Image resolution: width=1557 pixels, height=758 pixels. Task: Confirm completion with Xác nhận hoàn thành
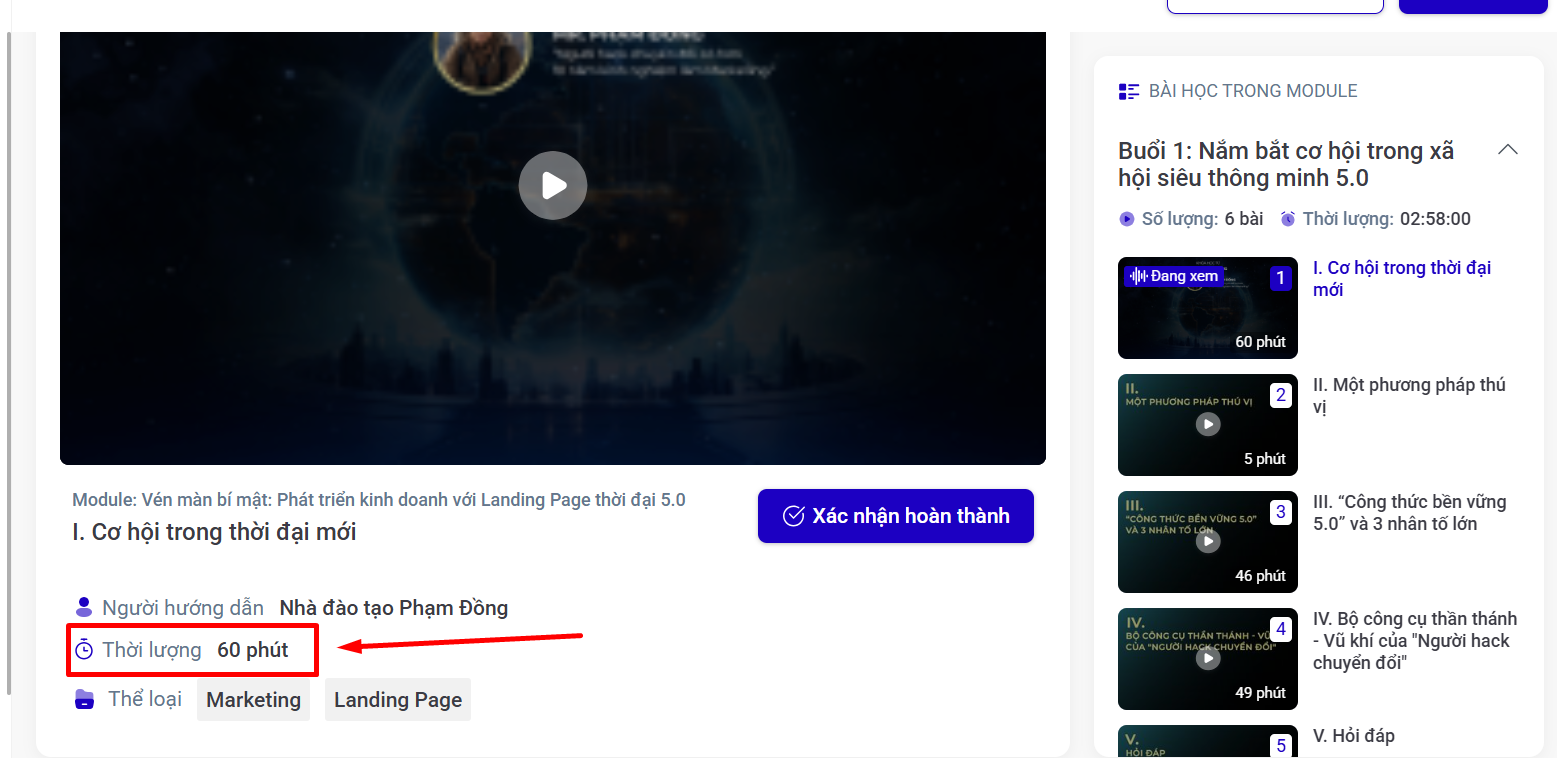click(x=896, y=516)
